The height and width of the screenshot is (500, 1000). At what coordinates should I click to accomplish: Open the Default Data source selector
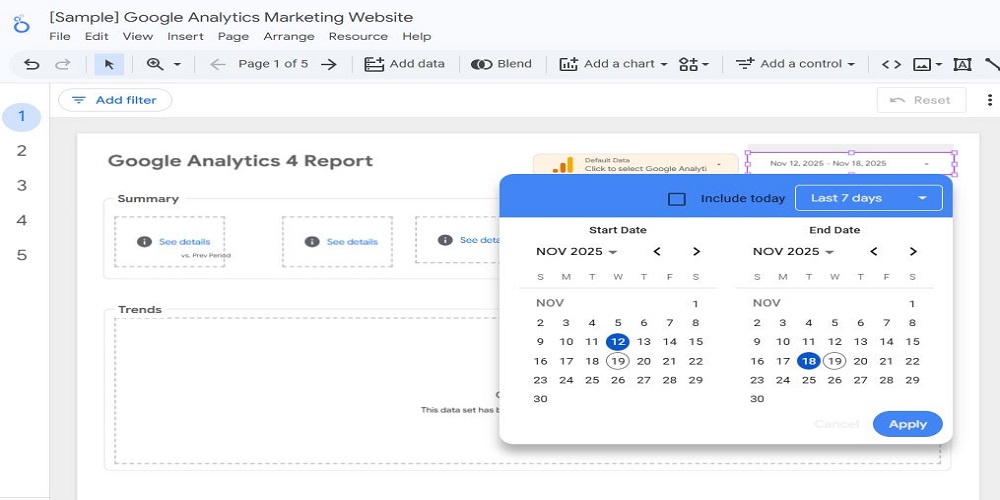pyautogui.click(x=635, y=165)
